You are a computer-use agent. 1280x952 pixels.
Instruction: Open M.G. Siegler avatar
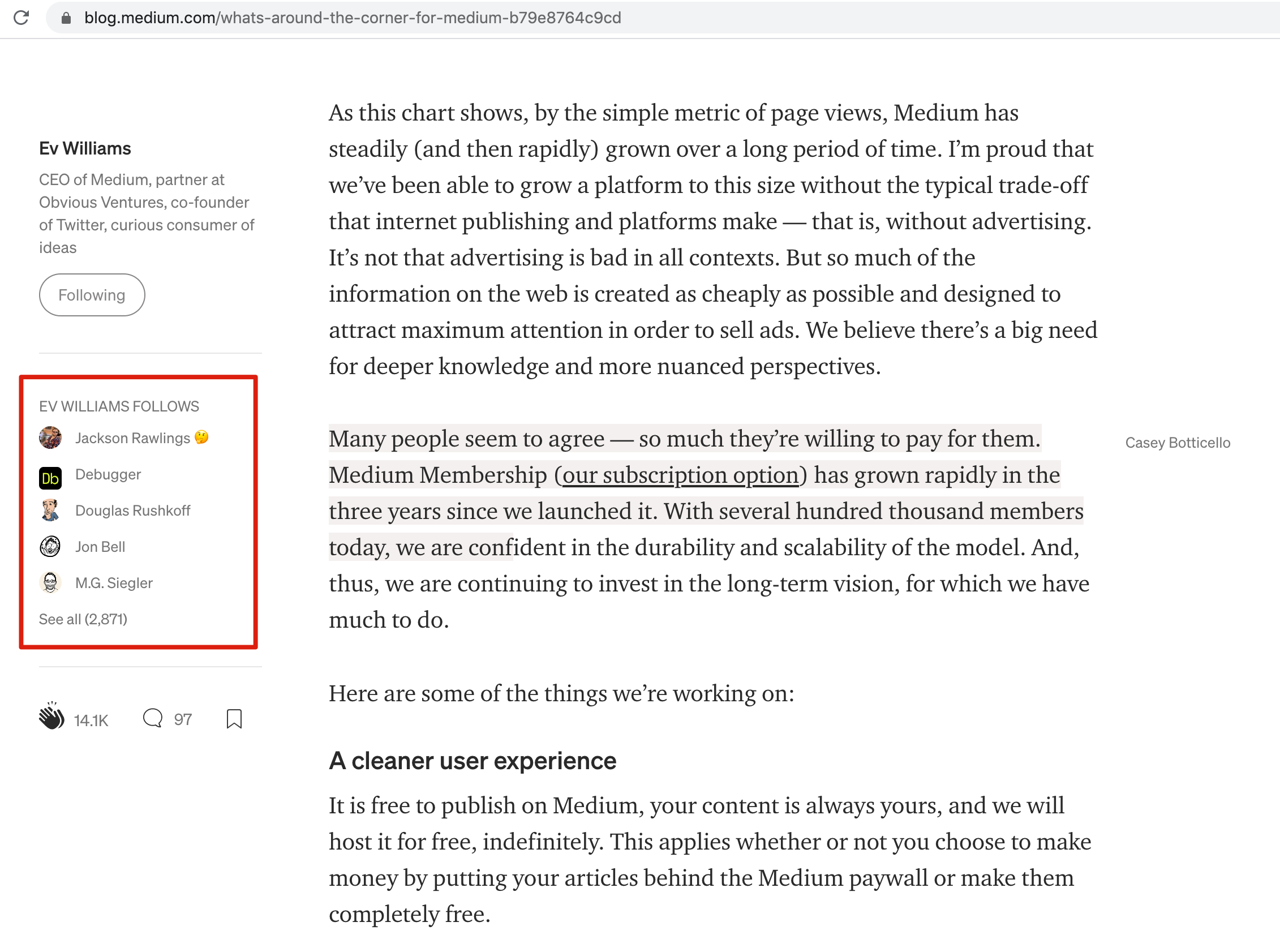tap(50, 582)
